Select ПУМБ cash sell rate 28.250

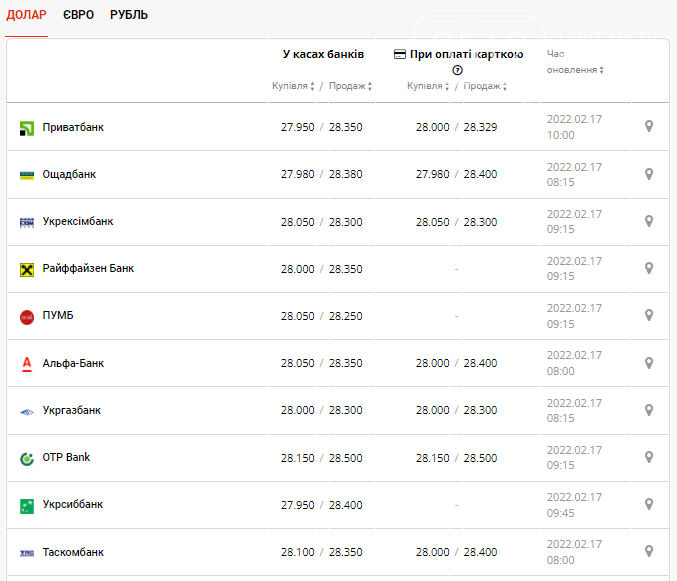point(345,316)
